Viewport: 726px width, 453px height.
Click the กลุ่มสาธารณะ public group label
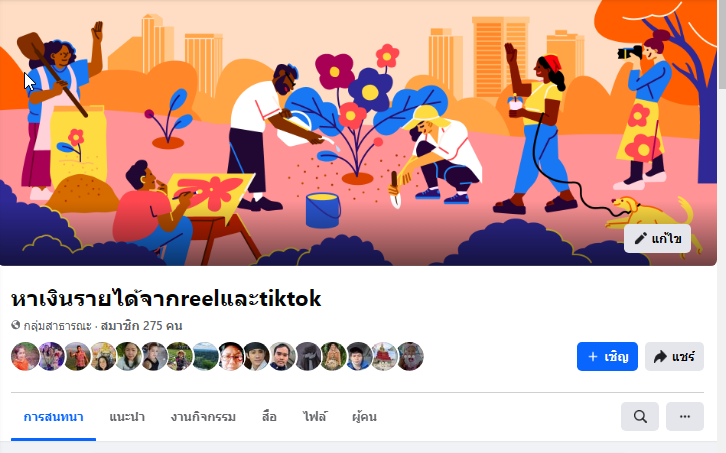[57, 326]
